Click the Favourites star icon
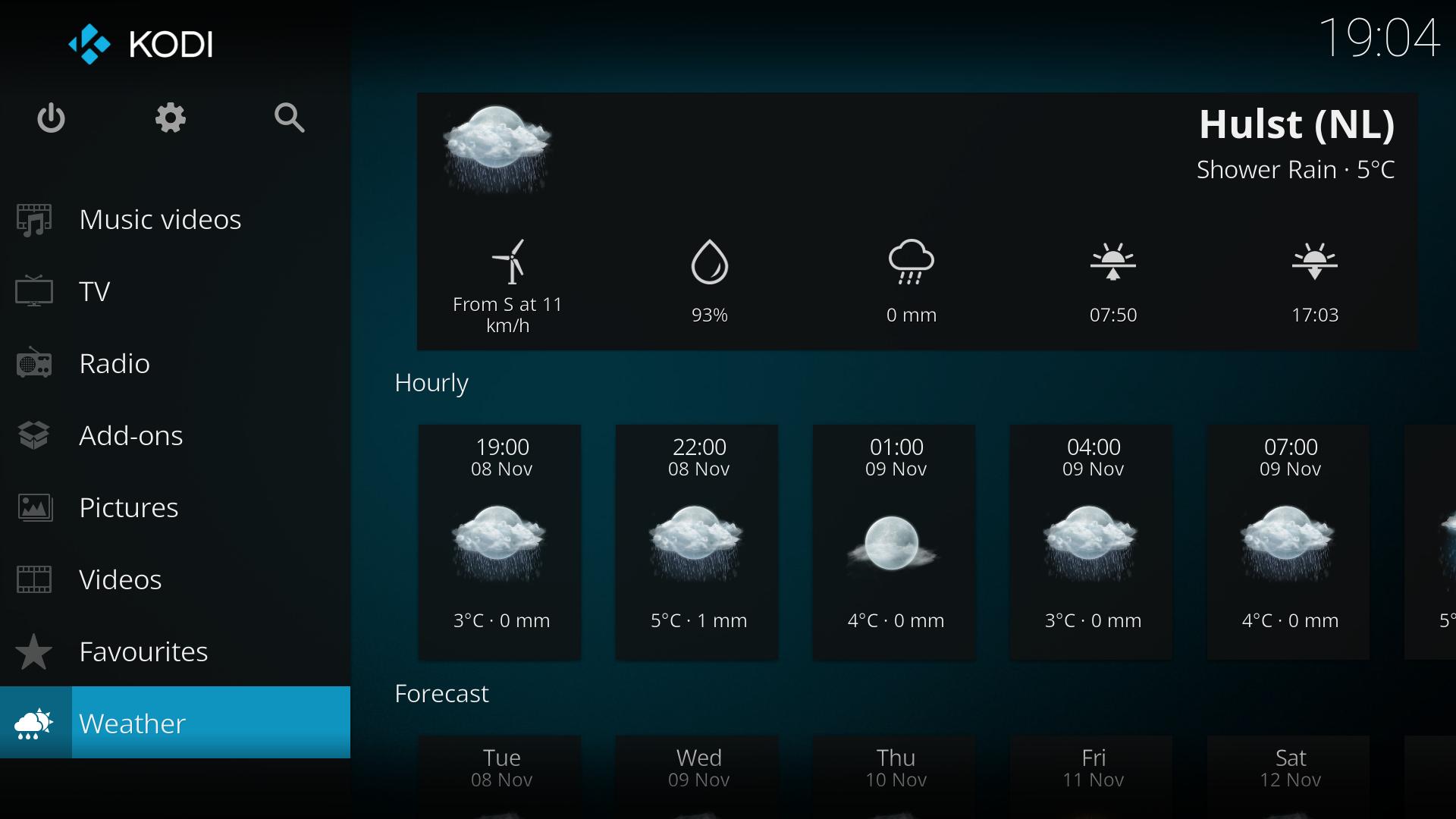 (34, 651)
